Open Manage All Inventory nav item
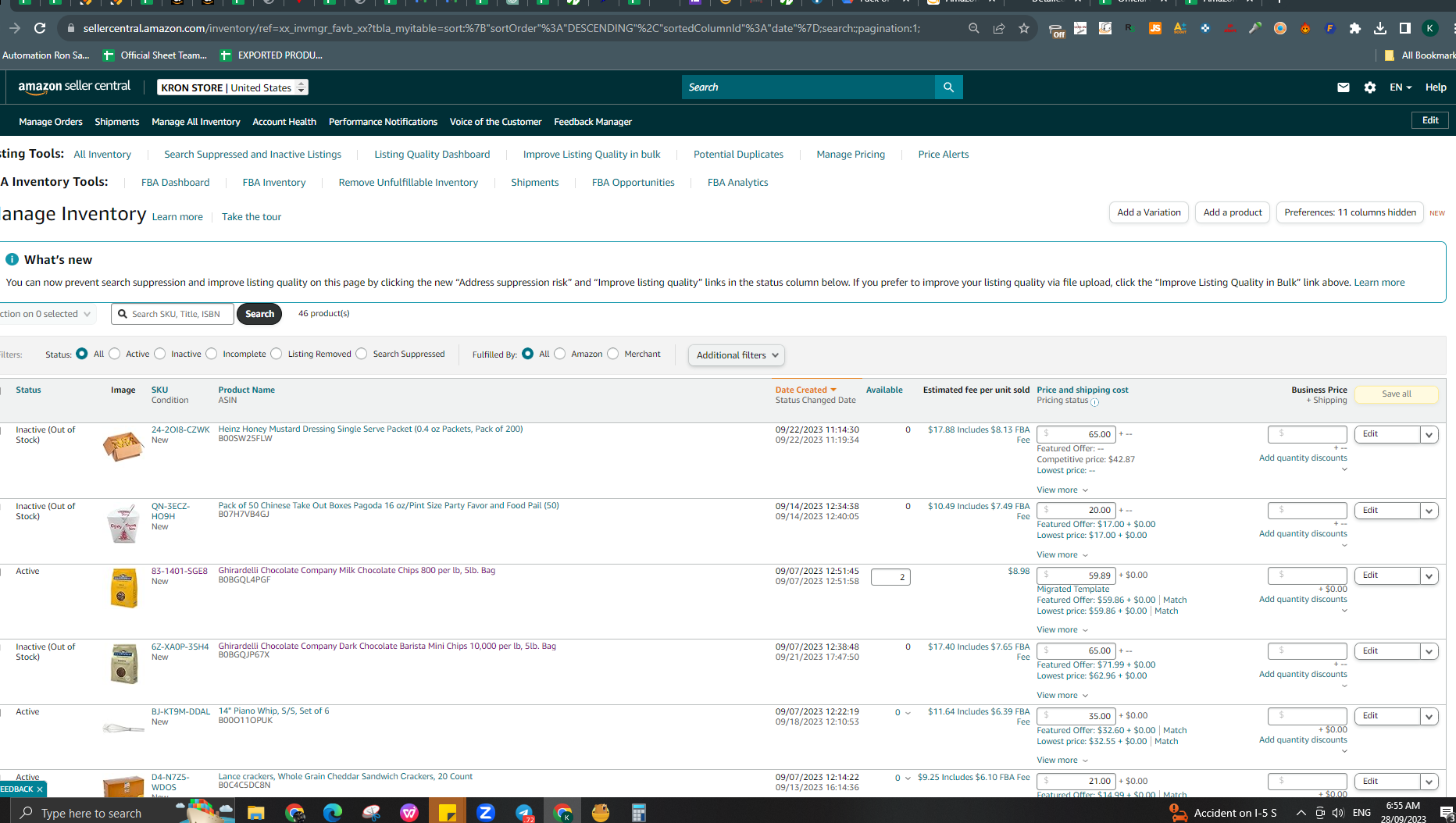 (x=196, y=122)
